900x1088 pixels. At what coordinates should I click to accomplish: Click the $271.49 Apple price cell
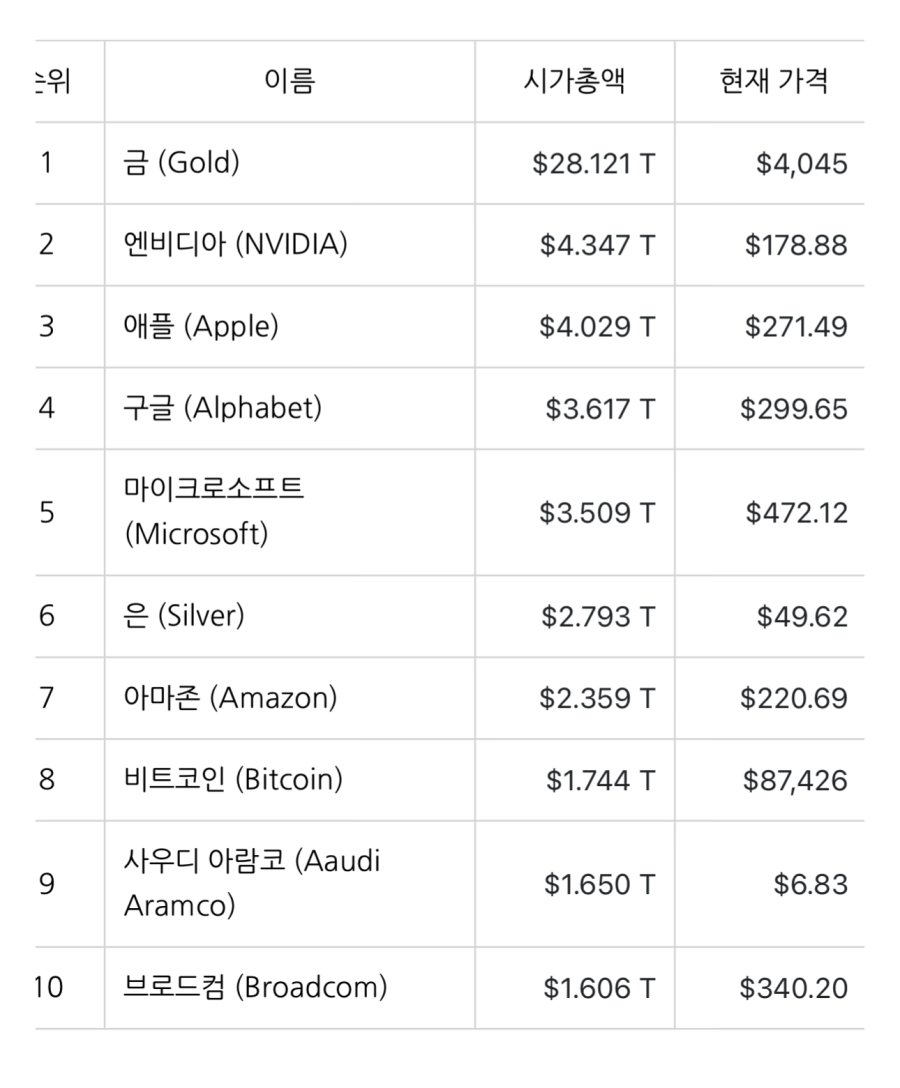click(x=796, y=327)
